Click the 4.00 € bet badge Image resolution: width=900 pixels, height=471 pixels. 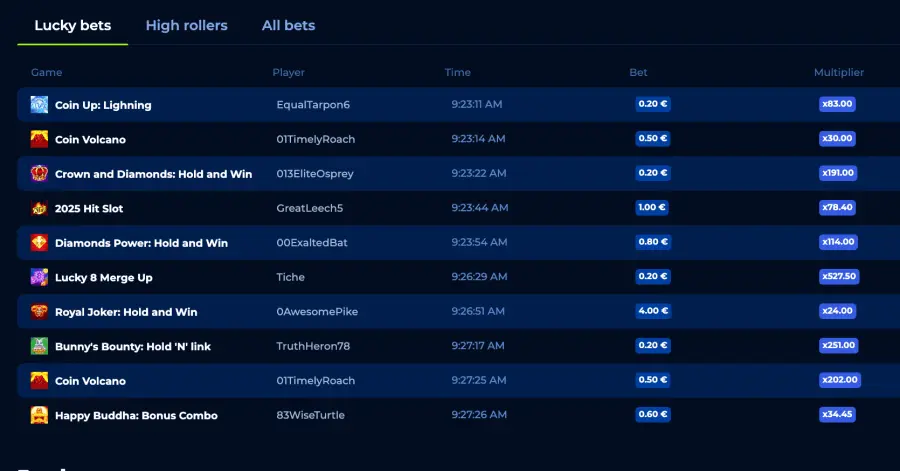653,310
